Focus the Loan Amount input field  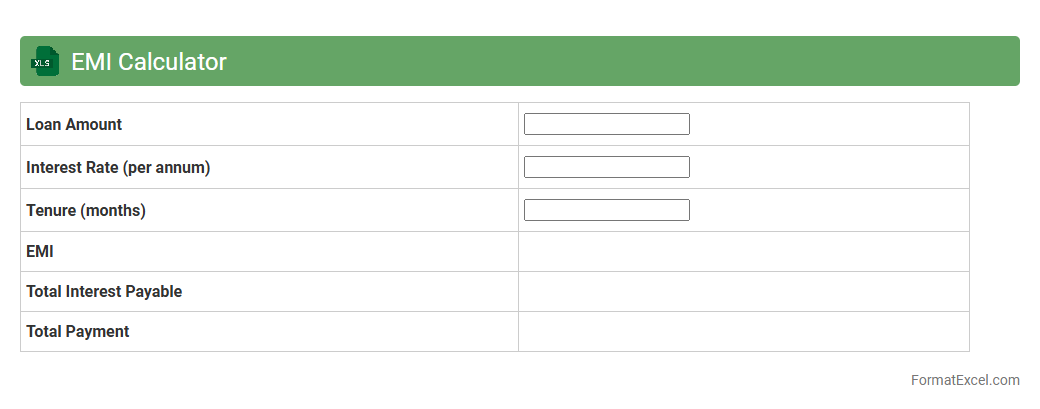pos(606,124)
